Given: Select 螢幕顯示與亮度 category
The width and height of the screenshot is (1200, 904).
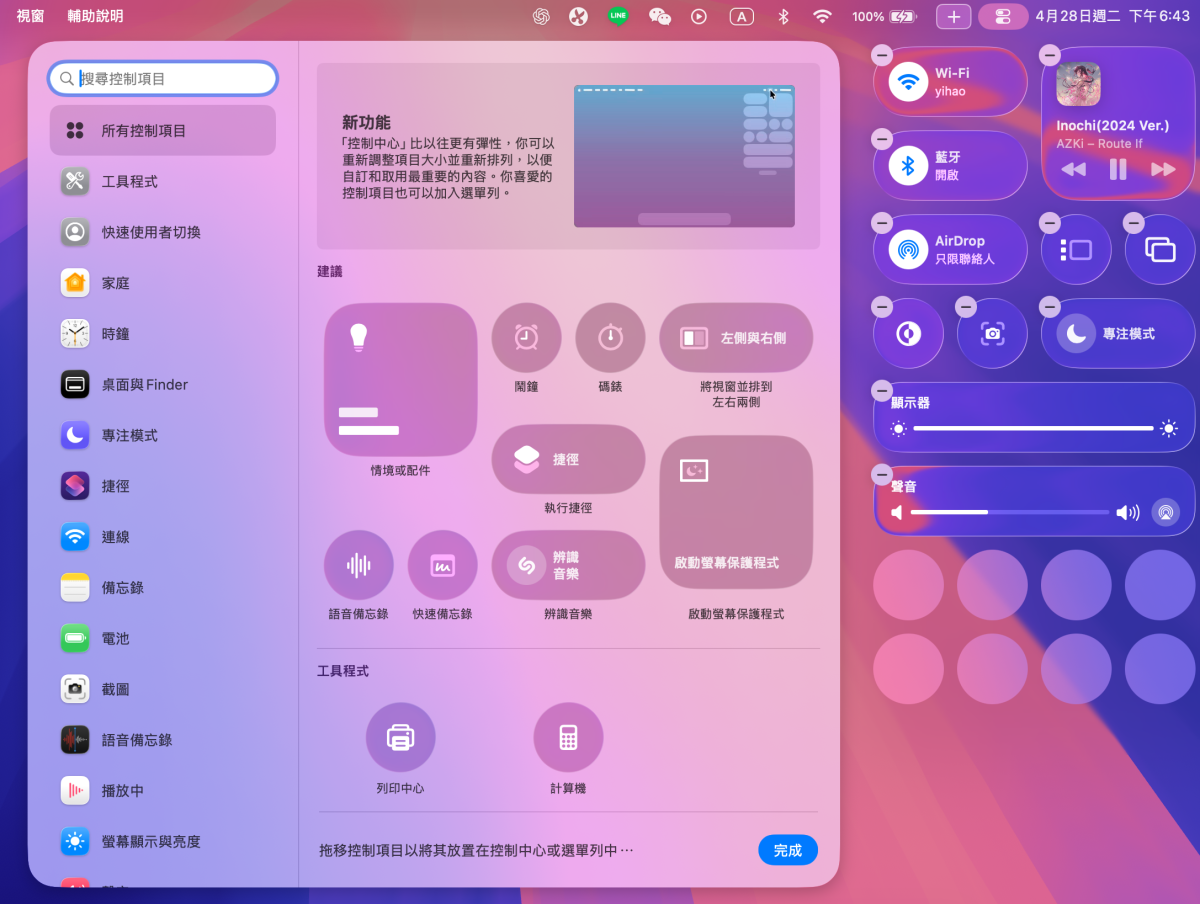Looking at the screenshot, I should coord(162,842).
